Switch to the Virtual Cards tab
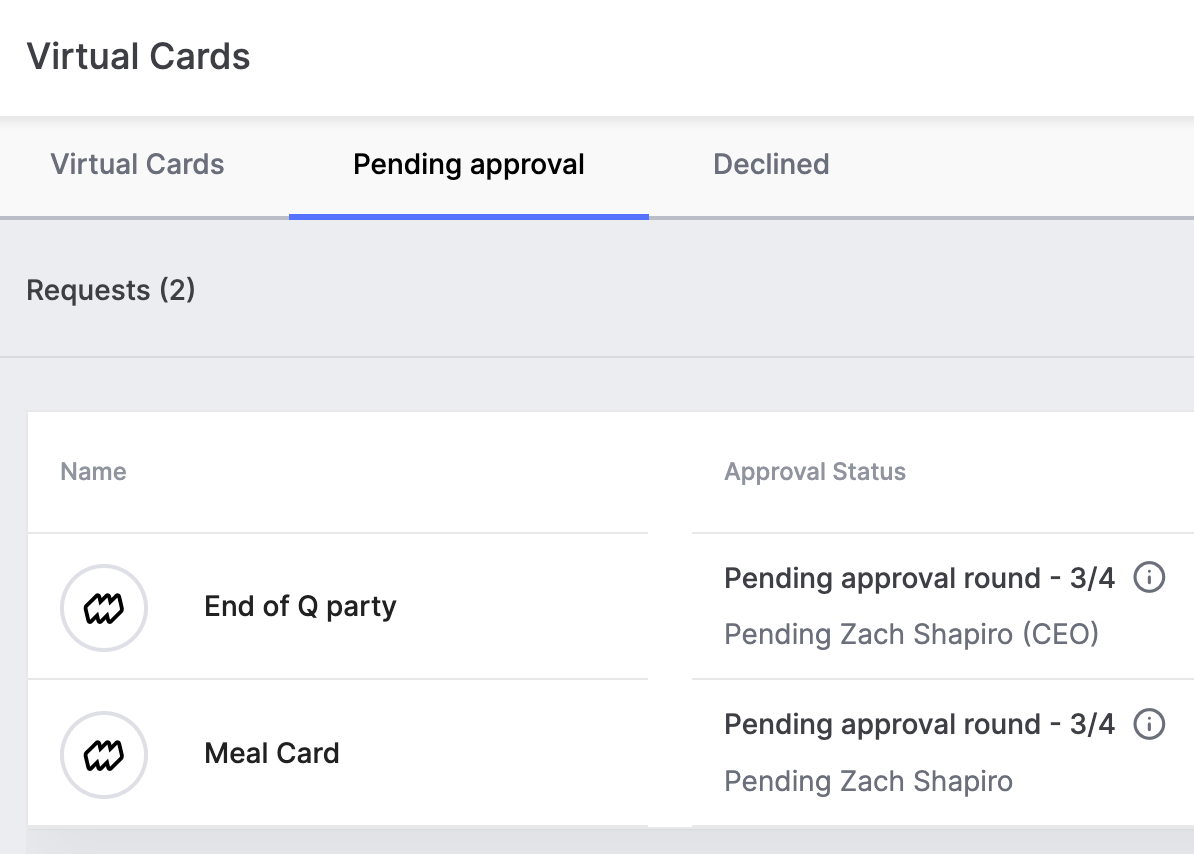 (137, 164)
